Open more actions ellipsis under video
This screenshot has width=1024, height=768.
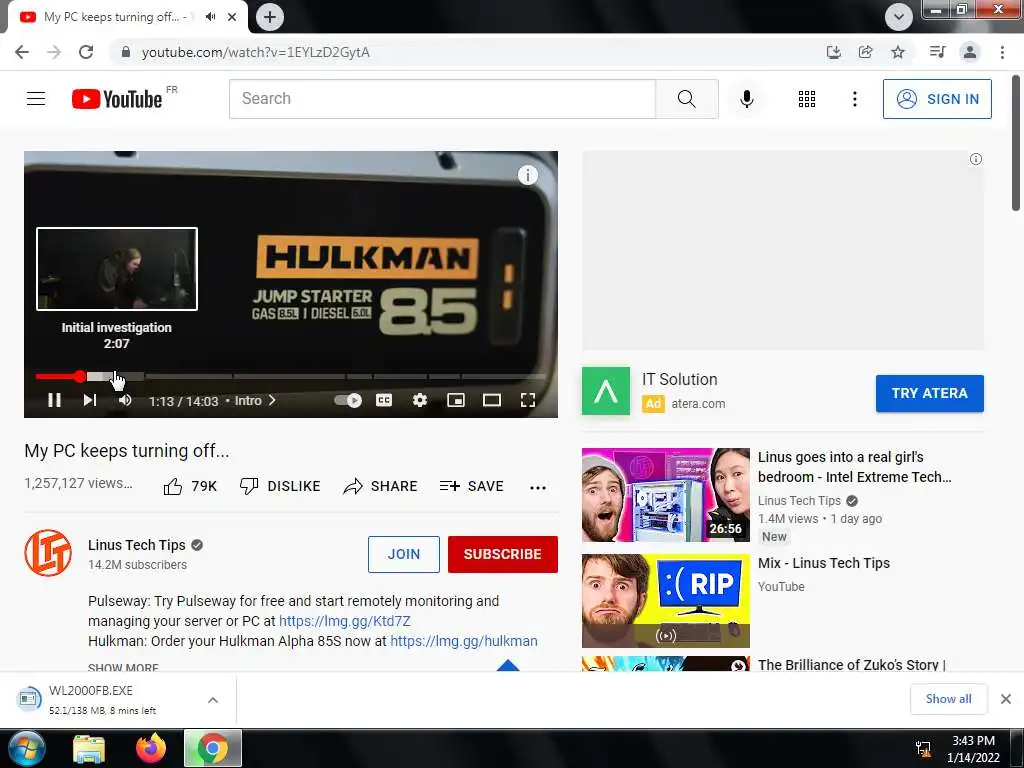coord(538,487)
